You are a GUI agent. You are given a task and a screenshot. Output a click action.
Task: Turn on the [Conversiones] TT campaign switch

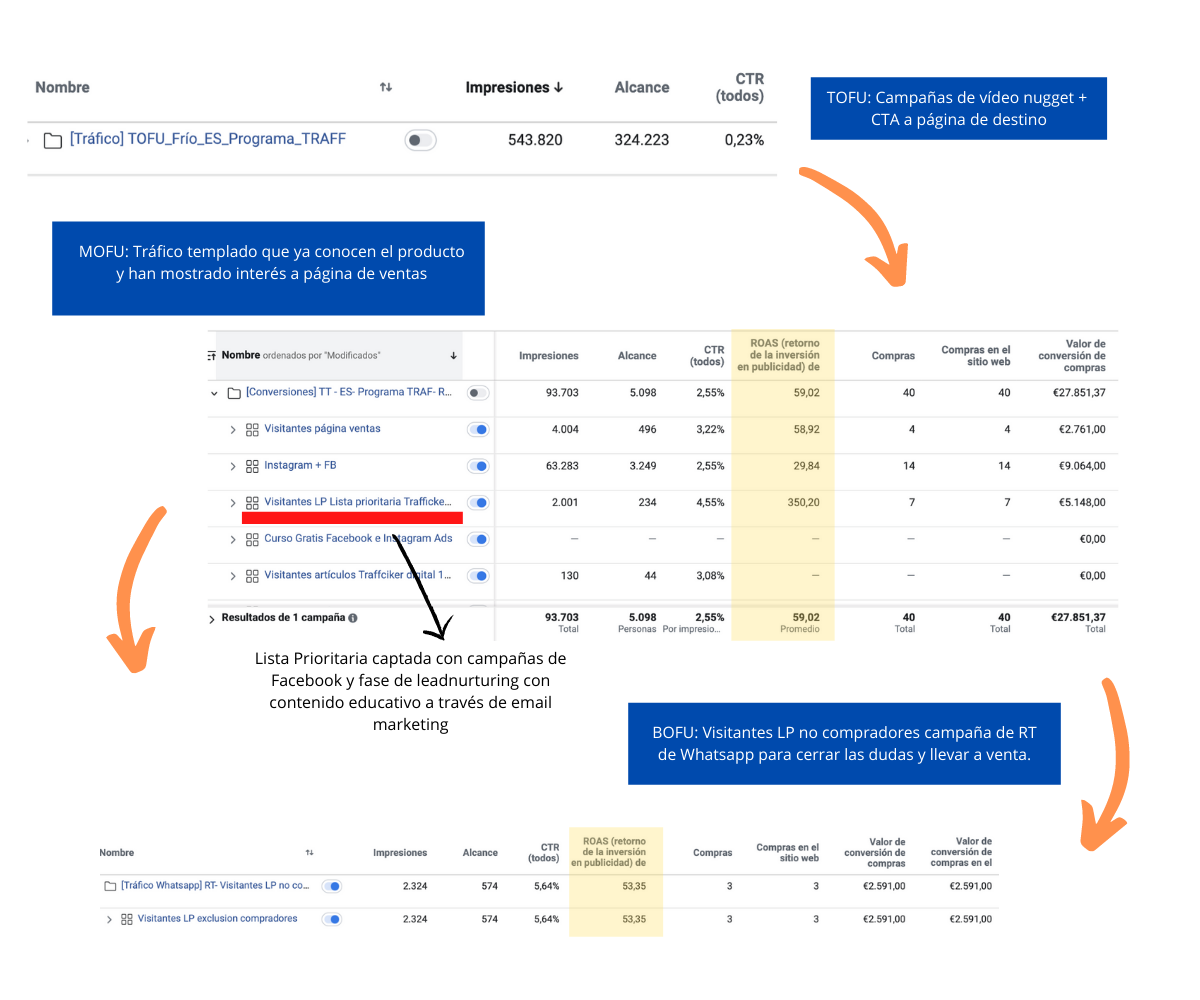(x=479, y=393)
